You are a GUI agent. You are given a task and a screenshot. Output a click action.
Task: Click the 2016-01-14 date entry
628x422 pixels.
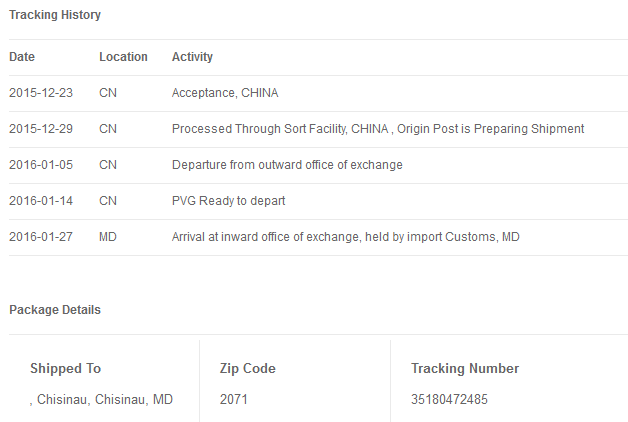[x=41, y=201]
